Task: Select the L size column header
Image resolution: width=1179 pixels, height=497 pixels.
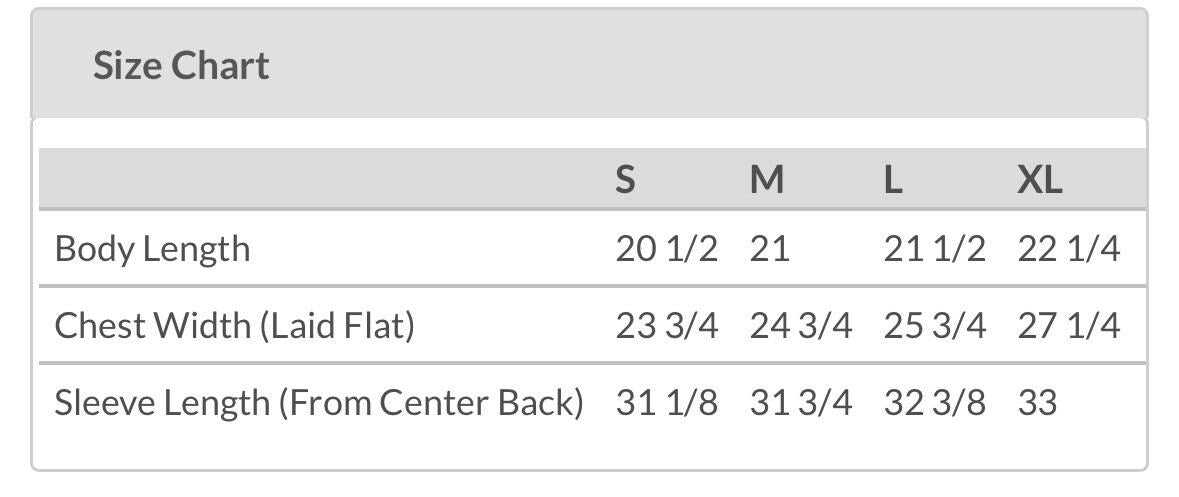Action: 893,180
